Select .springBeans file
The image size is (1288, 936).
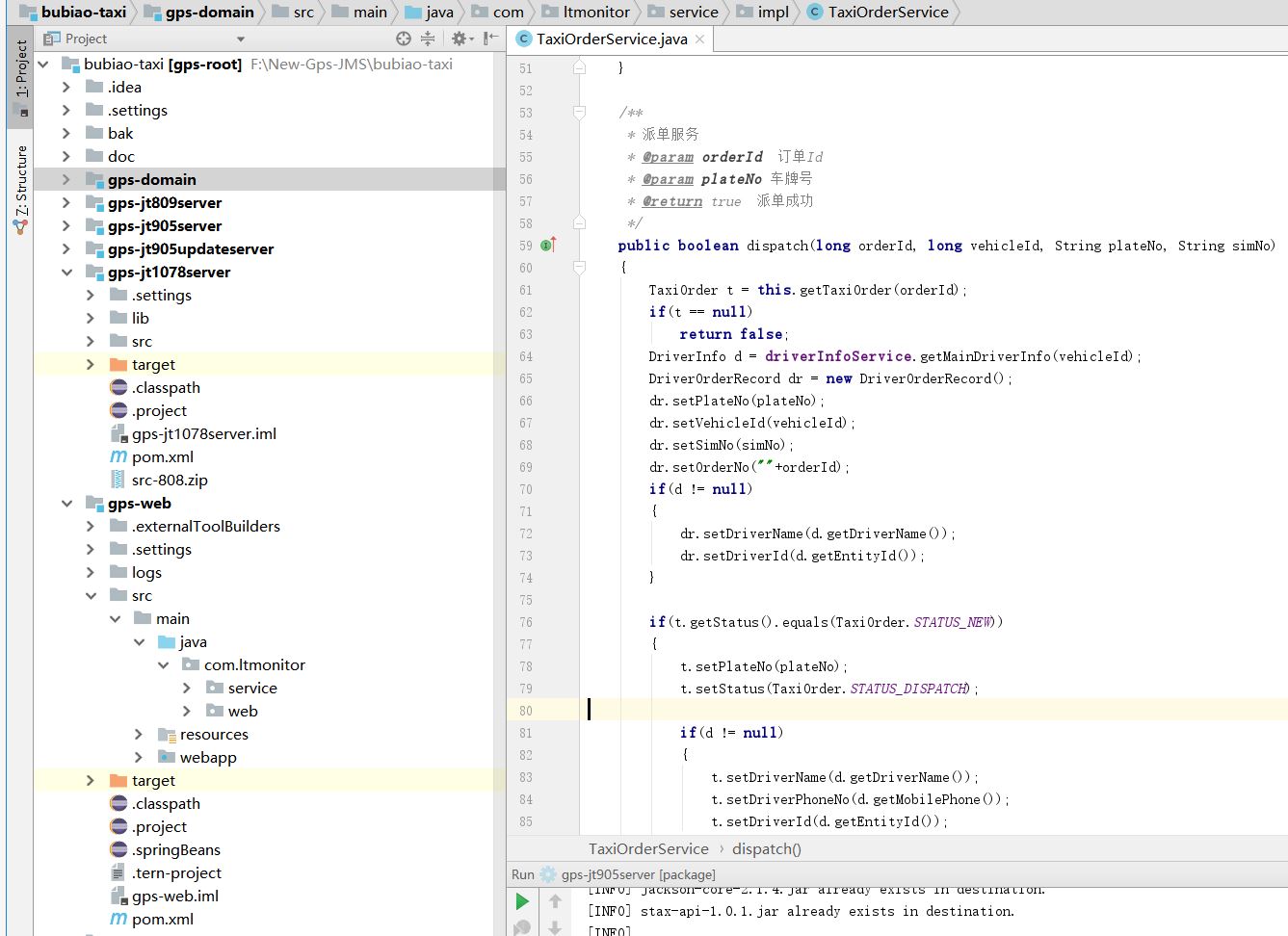(x=176, y=850)
